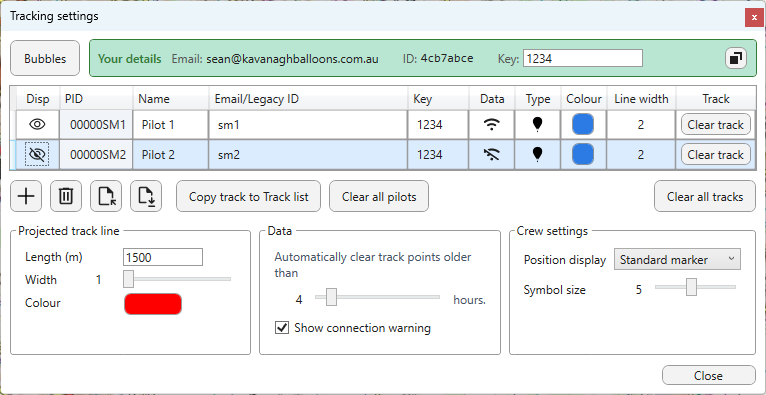Click Pilot 2 disconnected wifi icon
The image size is (766, 395).
[x=491, y=155]
